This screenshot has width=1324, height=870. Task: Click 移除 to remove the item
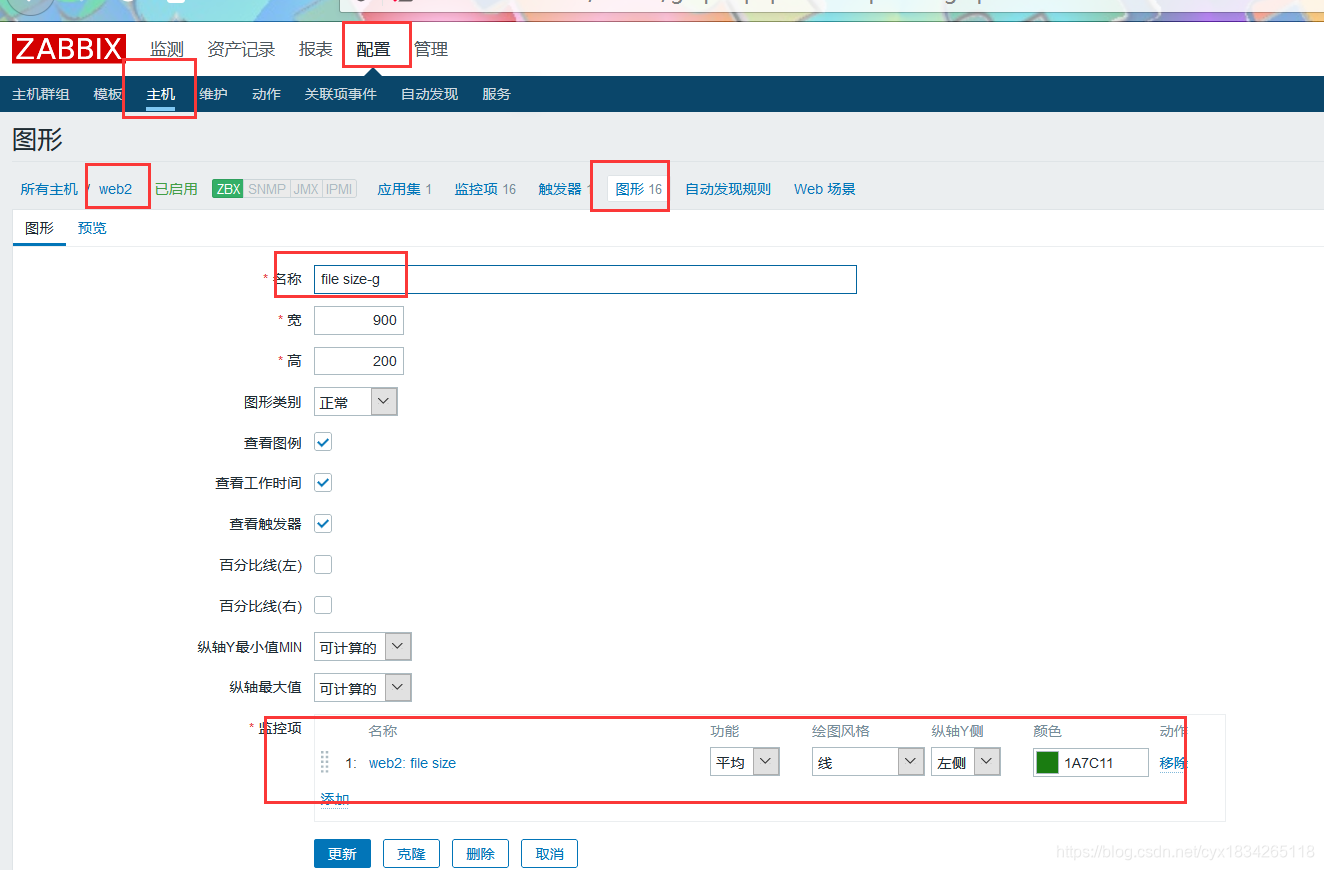click(1173, 763)
